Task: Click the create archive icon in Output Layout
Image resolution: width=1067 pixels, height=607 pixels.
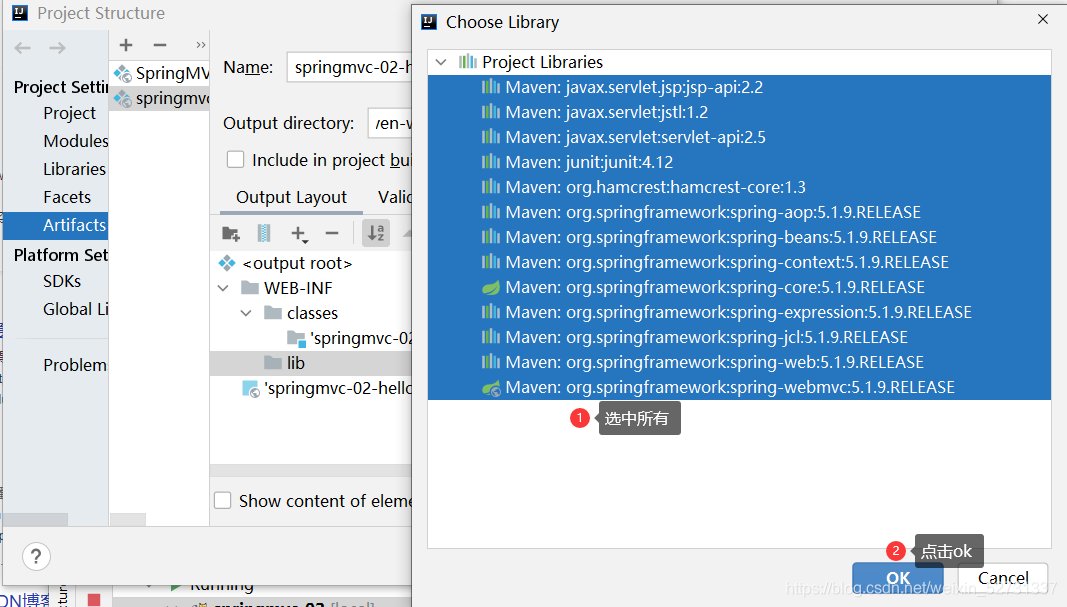Action: tap(264, 233)
